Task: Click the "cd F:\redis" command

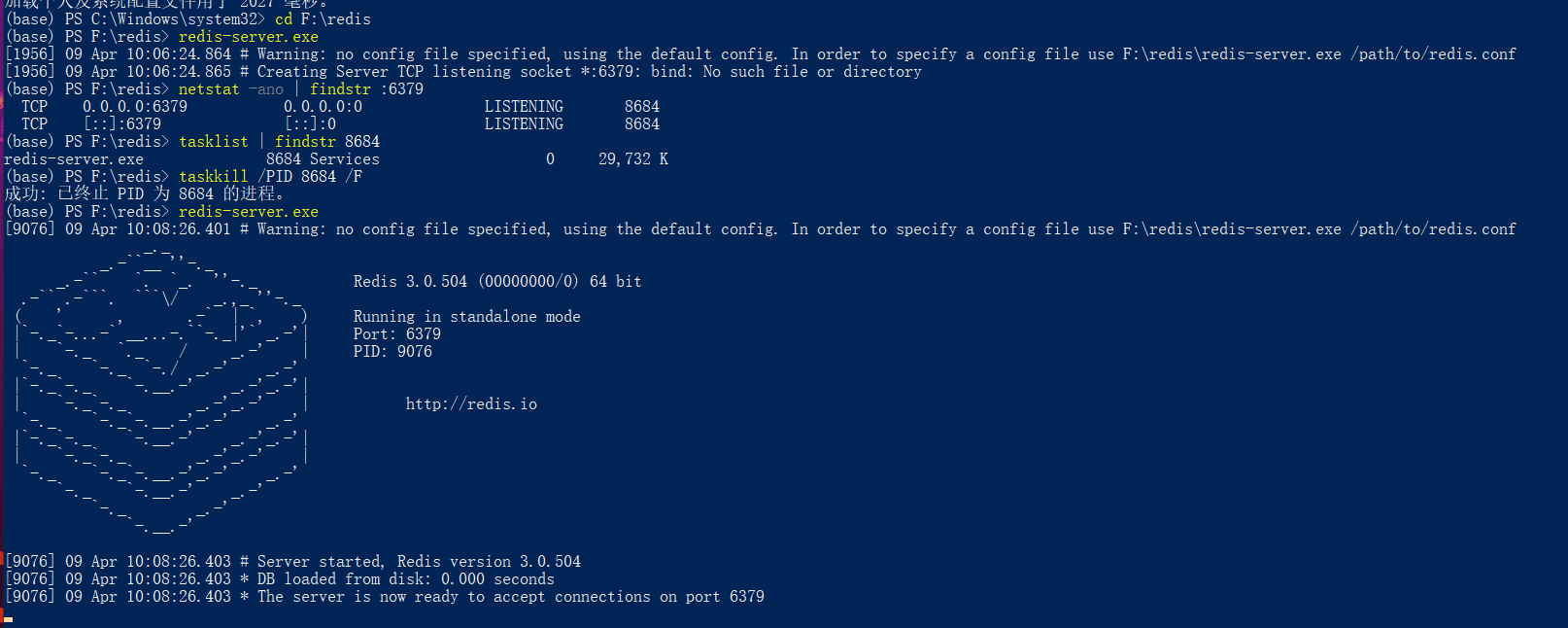Action: 323,19
